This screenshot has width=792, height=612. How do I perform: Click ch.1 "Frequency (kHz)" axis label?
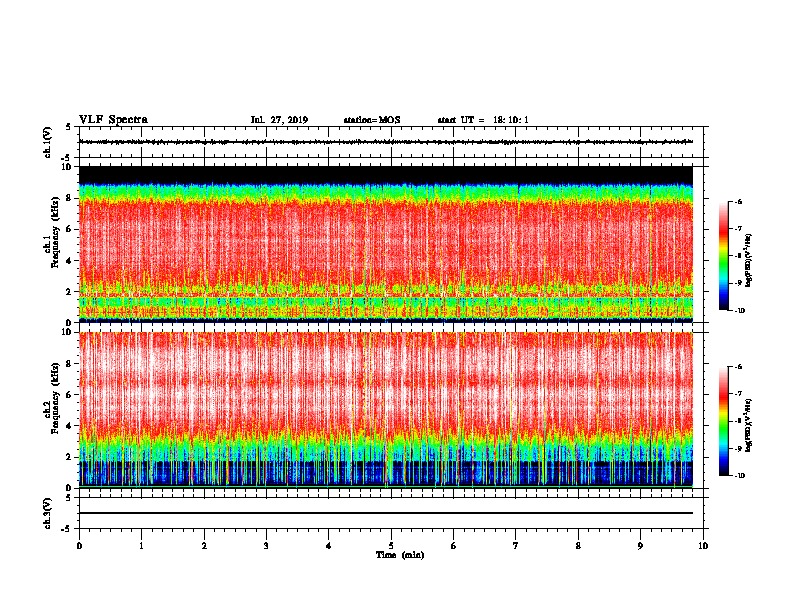(55, 232)
